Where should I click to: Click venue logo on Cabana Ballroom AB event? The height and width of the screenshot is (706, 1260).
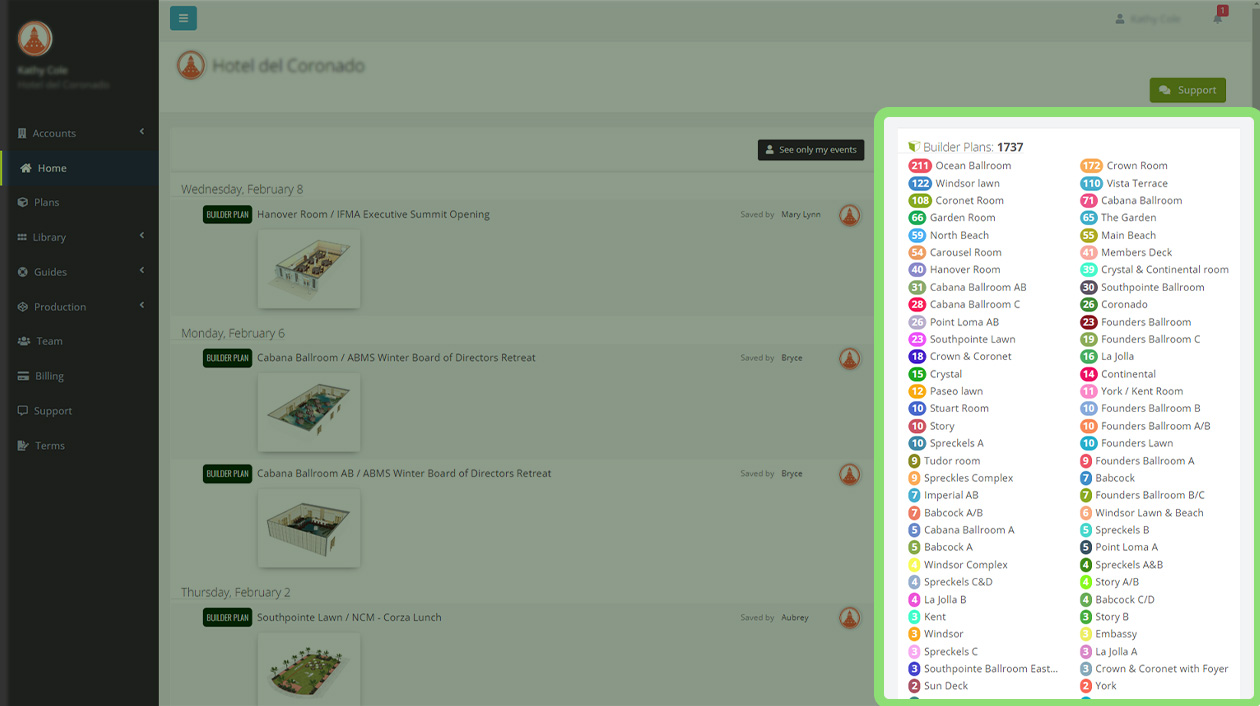click(849, 474)
